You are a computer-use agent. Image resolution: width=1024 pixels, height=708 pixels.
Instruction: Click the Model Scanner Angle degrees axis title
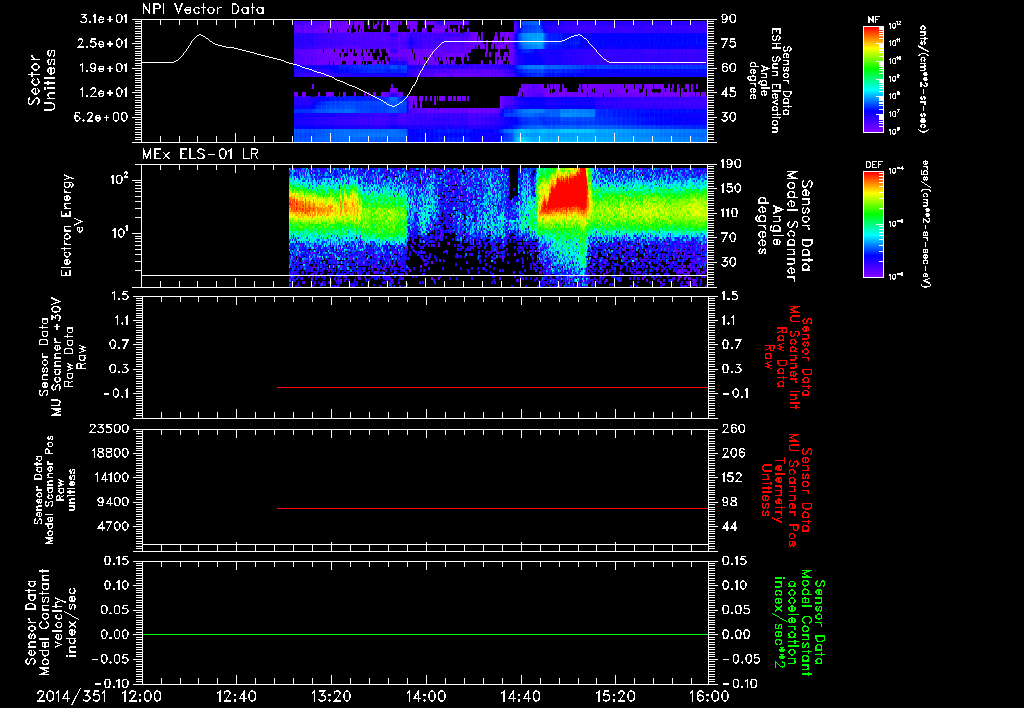tap(784, 225)
